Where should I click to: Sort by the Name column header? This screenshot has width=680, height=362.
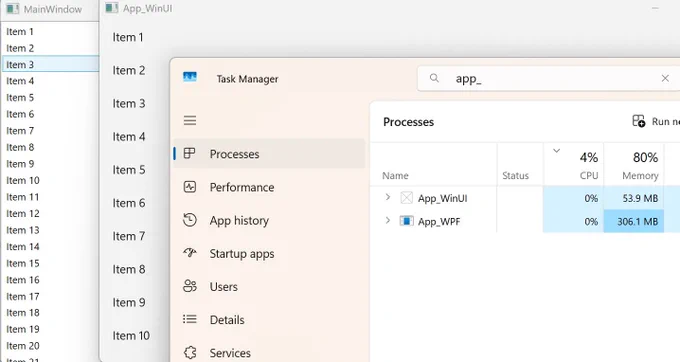click(x=395, y=176)
